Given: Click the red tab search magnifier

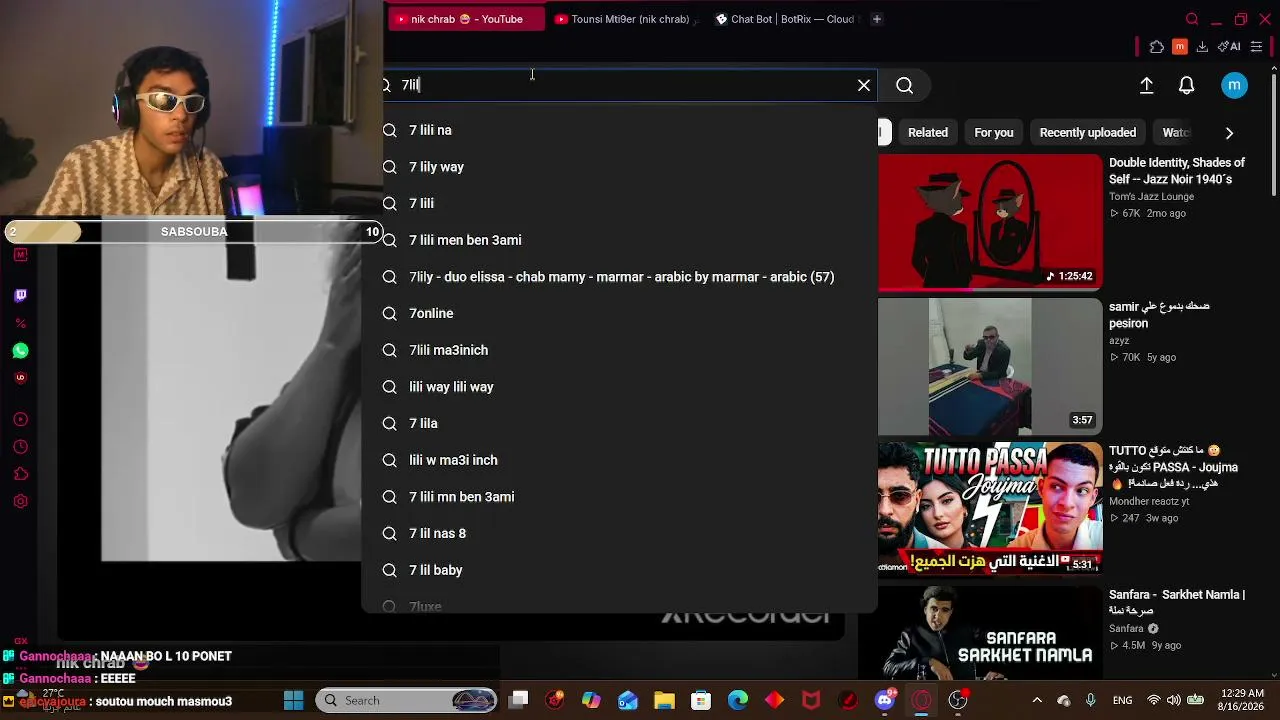Looking at the screenshot, I should pyautogui.click(x=1192, y=19).
